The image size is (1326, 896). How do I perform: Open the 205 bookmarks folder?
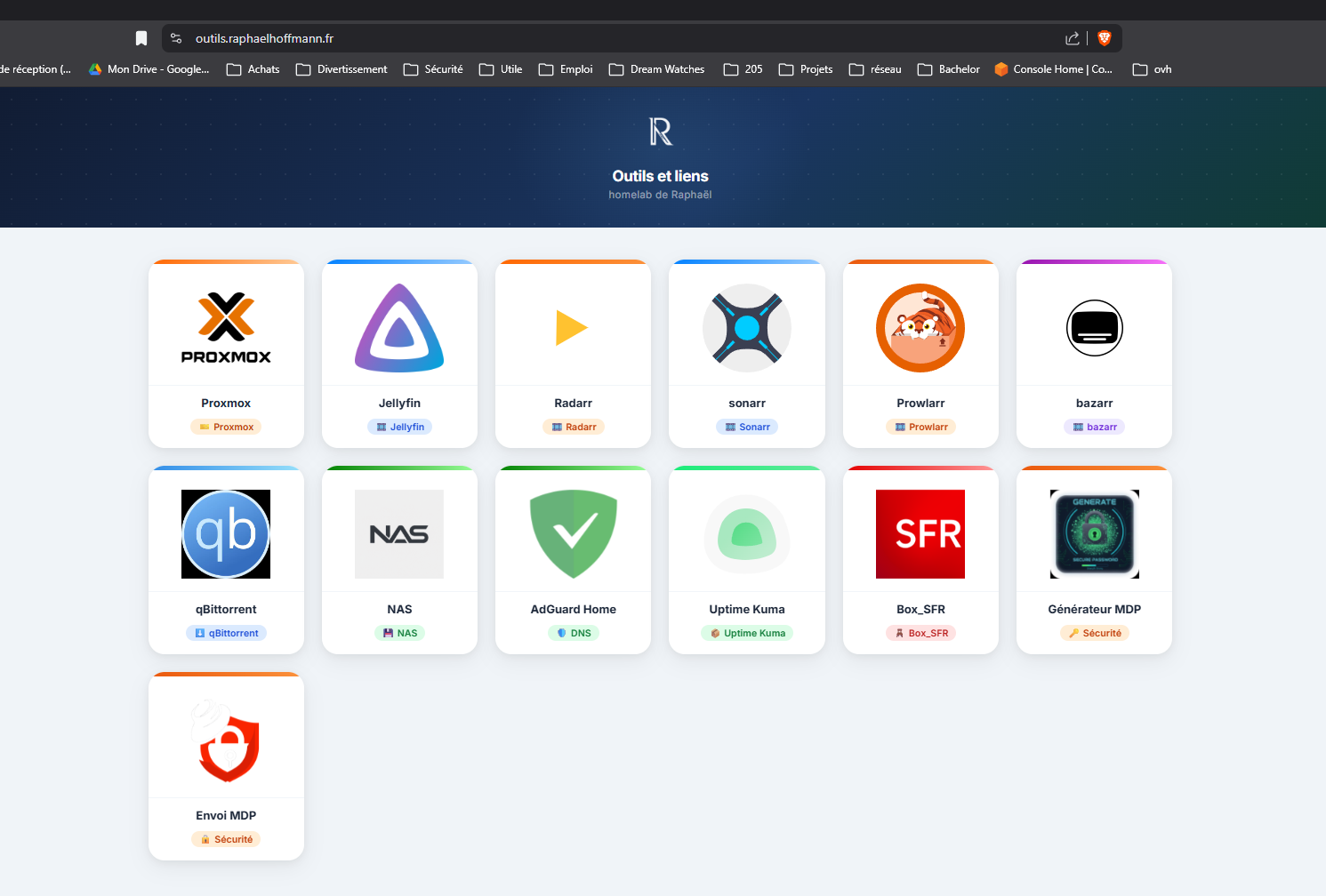(743, 69)
